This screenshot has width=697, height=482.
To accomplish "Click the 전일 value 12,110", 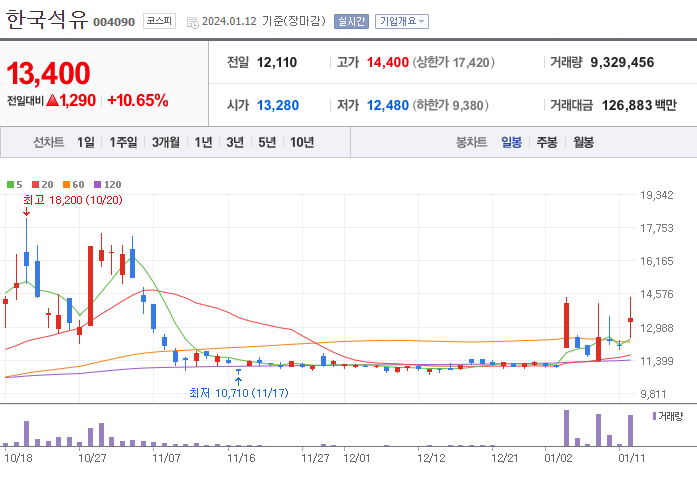I will click(276, 62).
